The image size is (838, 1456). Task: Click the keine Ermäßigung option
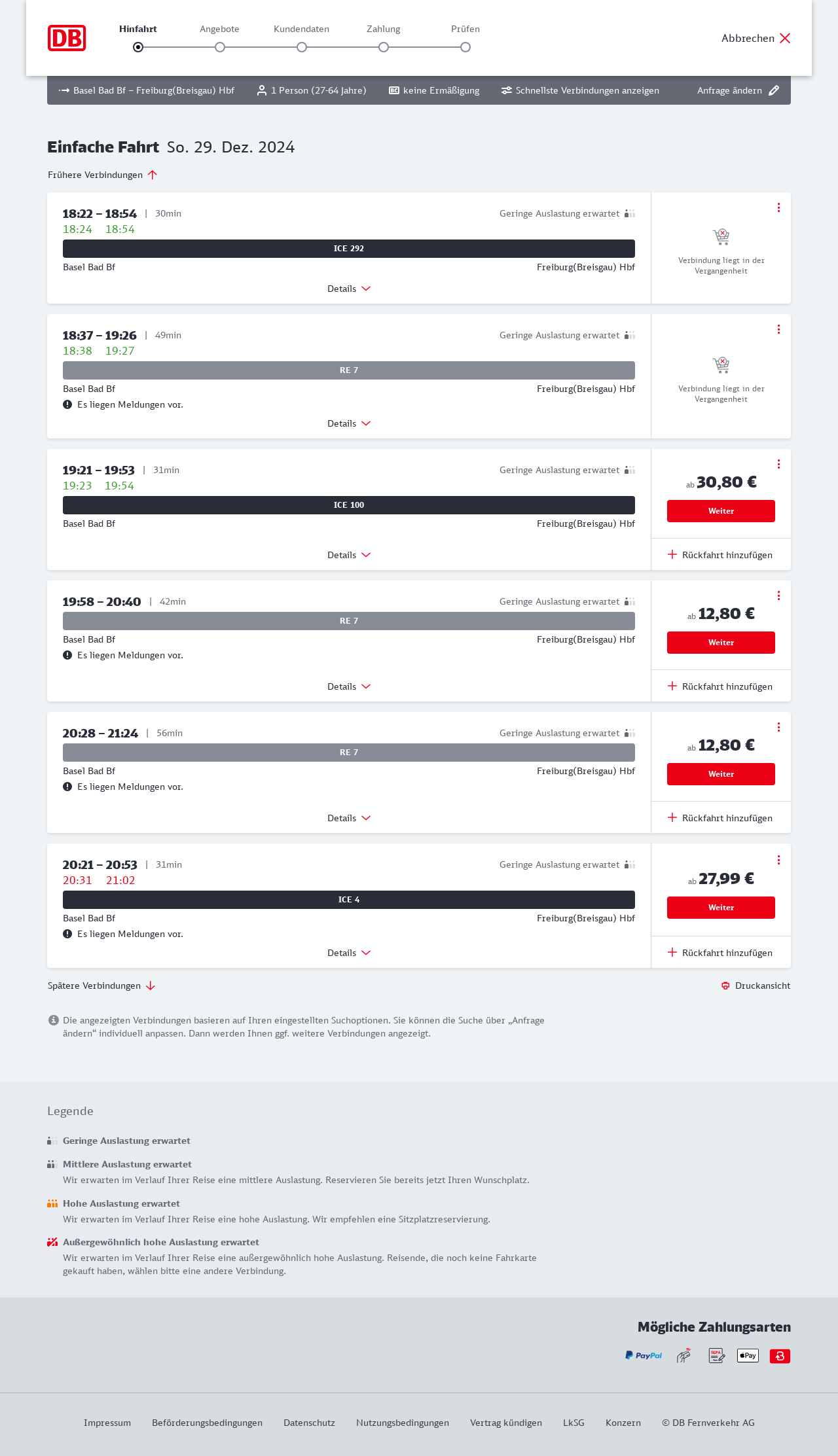434,90
